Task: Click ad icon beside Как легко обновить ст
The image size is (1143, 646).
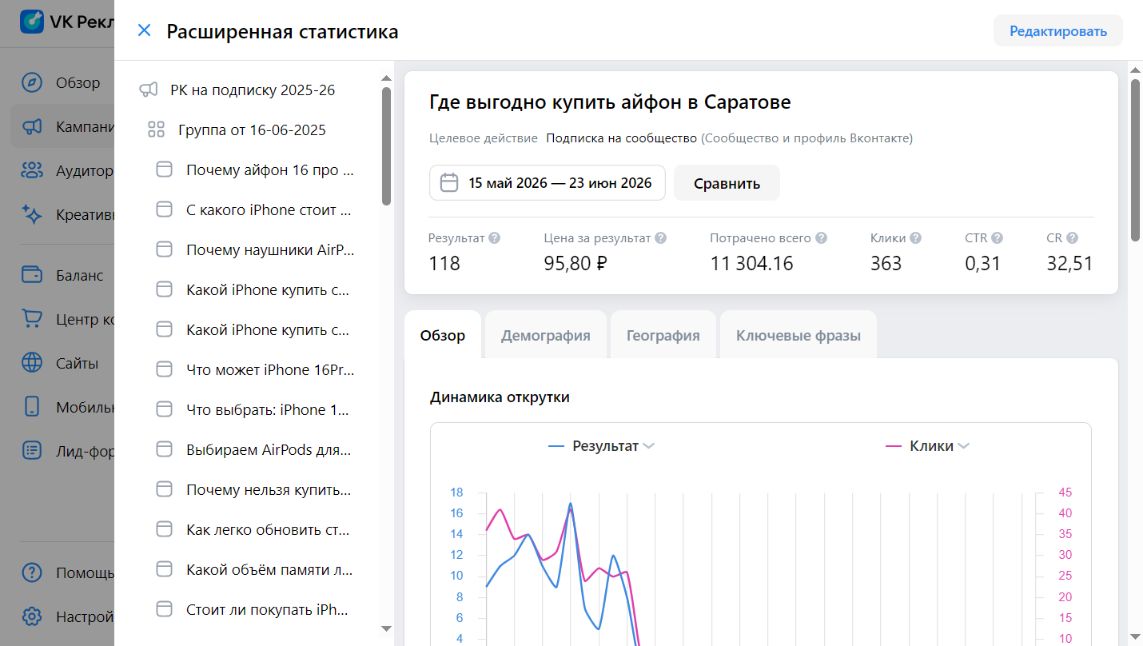Action: click(165, 530)
